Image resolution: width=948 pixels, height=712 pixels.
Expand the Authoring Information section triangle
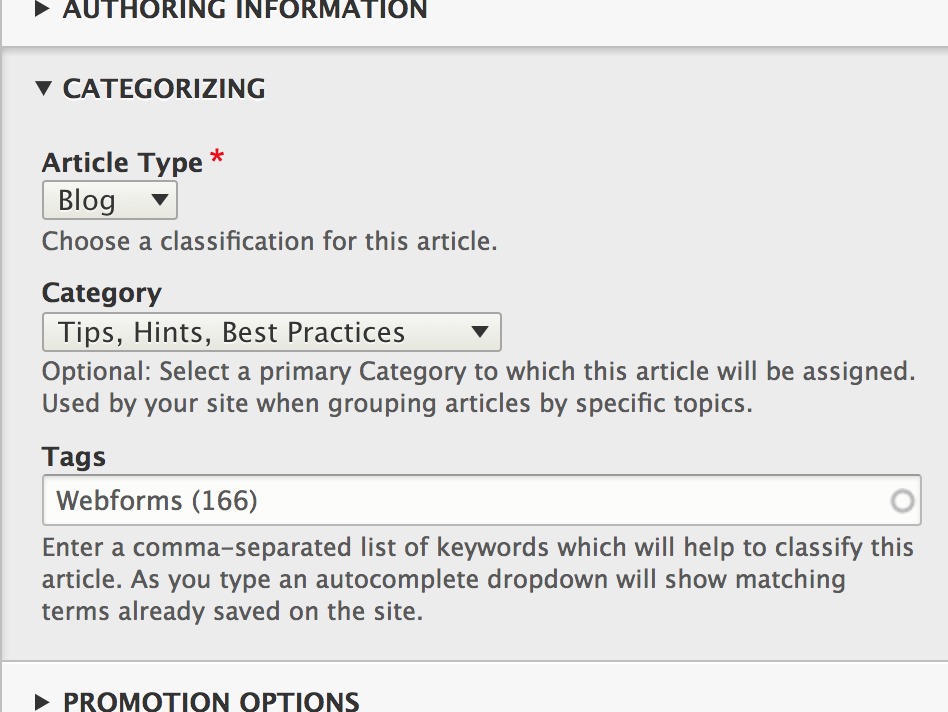coord(43,10)
